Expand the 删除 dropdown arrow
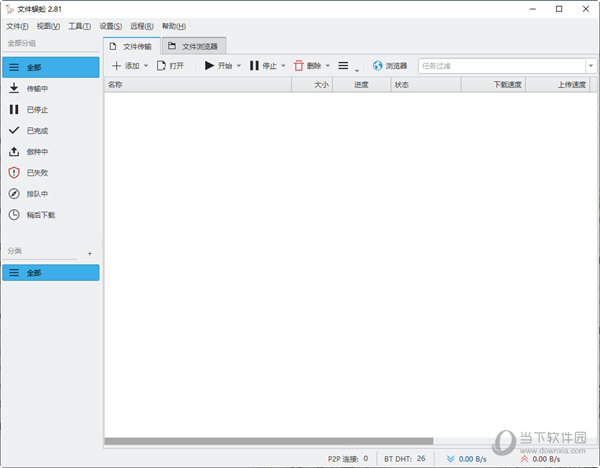Image resolution: width=600 pixels, height=468 pixels. pos(328,66)
